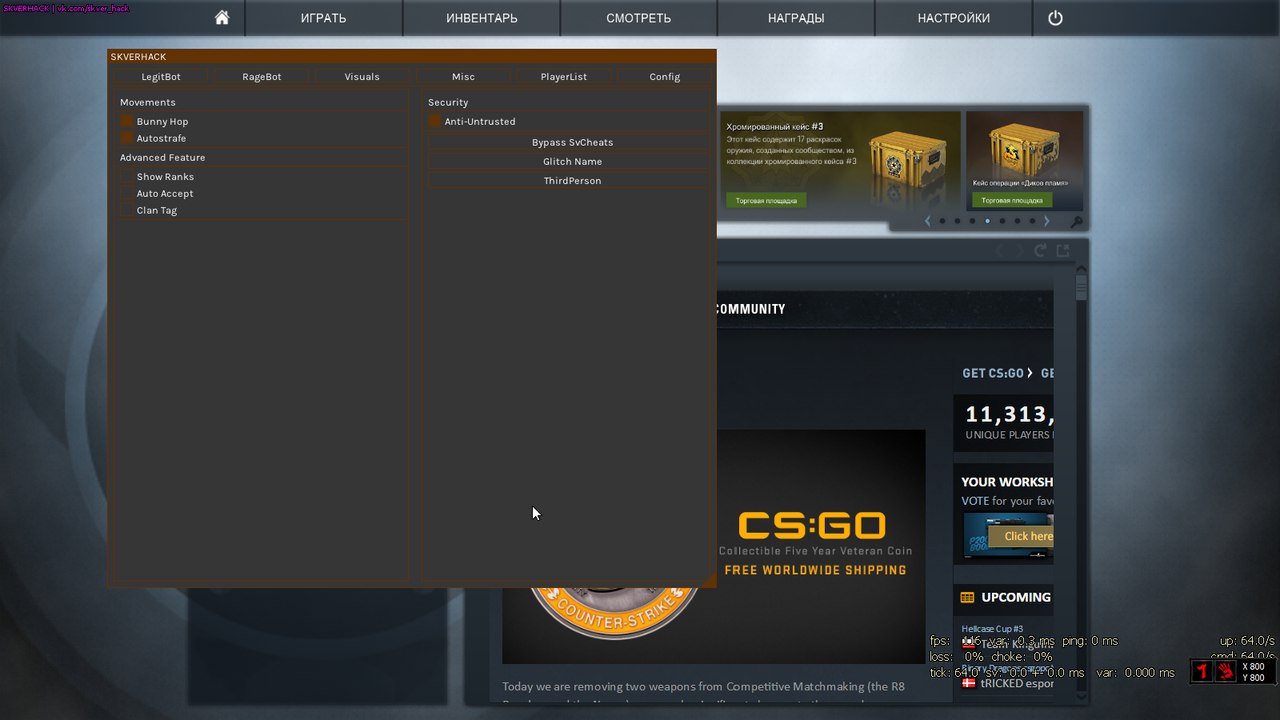Switch to the RageBot tab
1280x720 pixels.
[x=262, y=77]
